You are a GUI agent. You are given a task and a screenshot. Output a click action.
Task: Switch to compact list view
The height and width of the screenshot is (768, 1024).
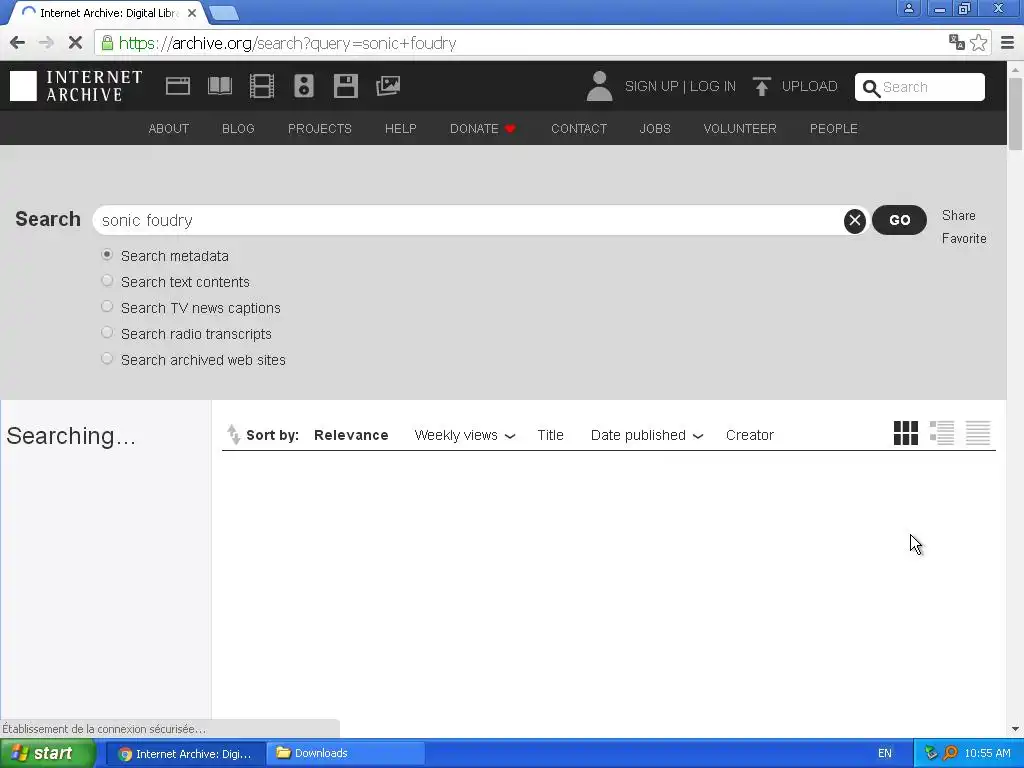point(978,433)
